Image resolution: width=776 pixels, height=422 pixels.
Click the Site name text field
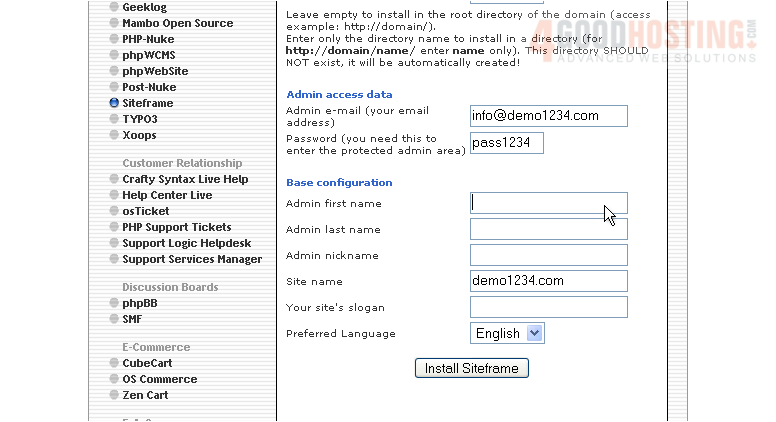(548, 281)
